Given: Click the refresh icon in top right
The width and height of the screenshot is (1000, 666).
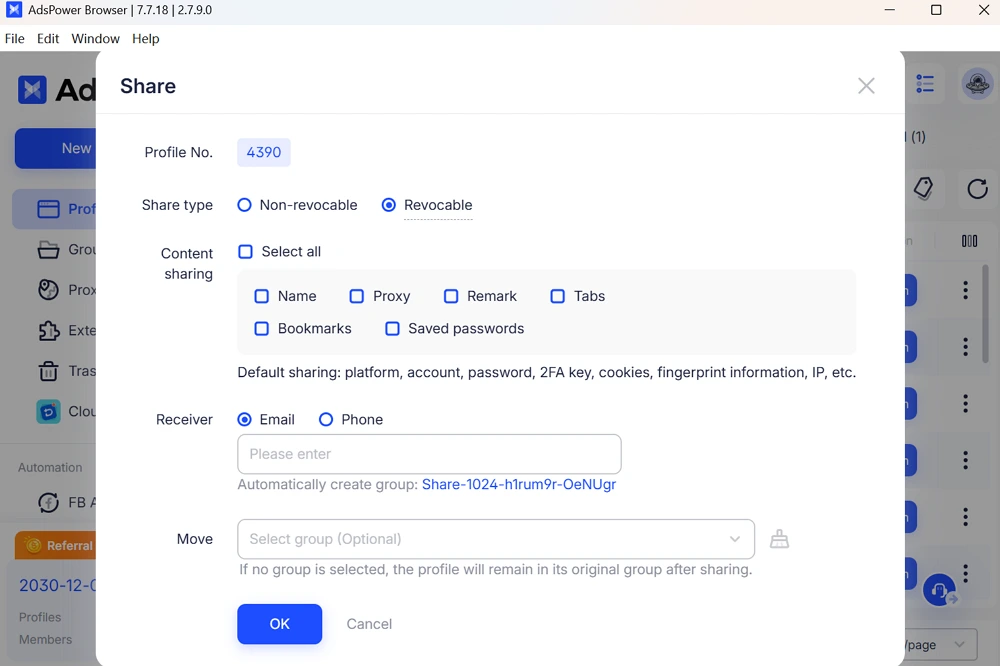Looking at the screenshot, I should click(977, 188).
